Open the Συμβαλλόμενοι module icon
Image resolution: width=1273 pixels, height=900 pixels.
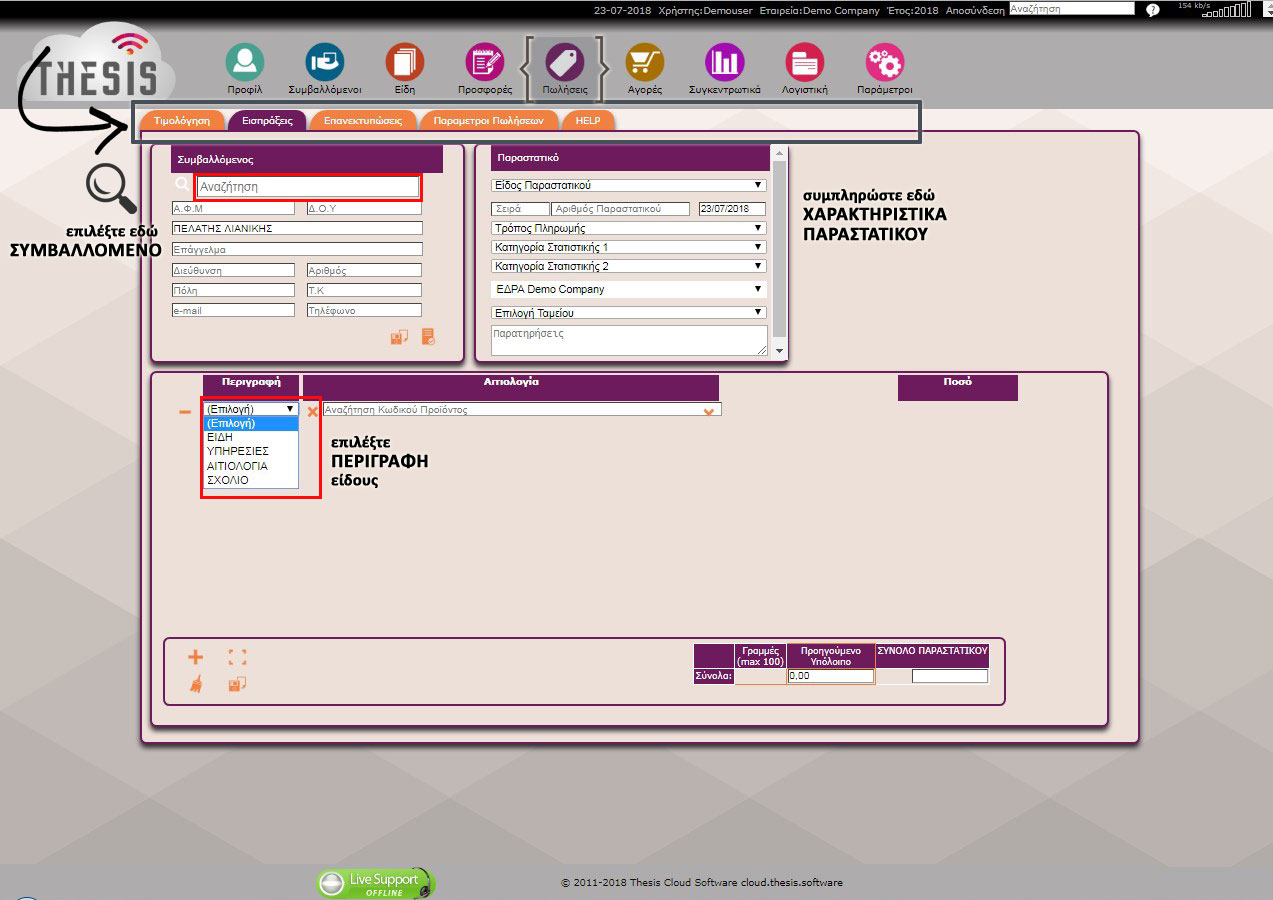324,62
